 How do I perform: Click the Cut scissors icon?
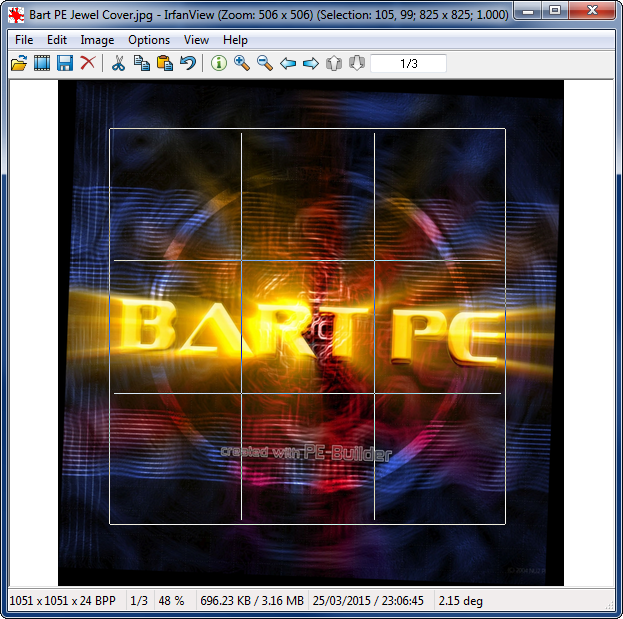(x=118, y=63)
